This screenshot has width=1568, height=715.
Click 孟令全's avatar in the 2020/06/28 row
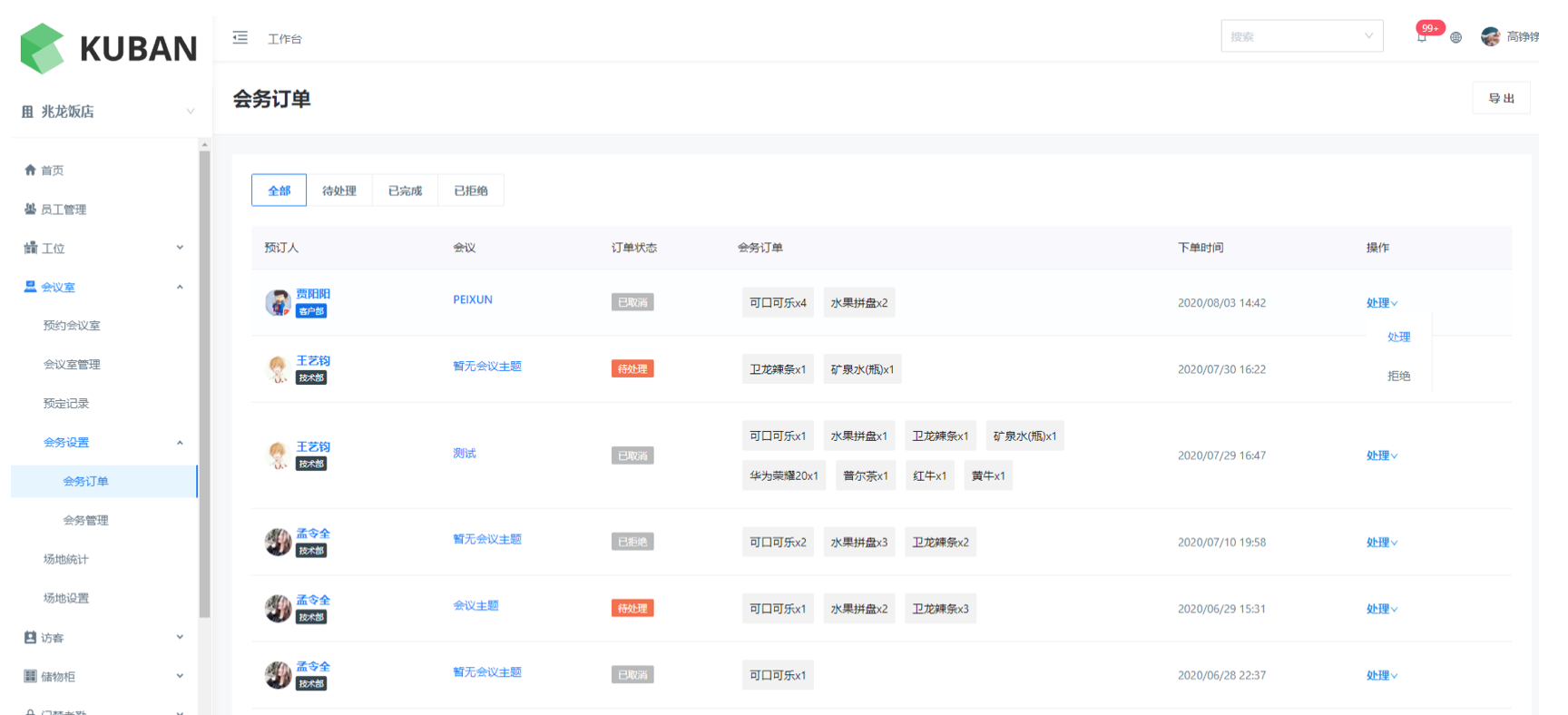click(278, 675)
